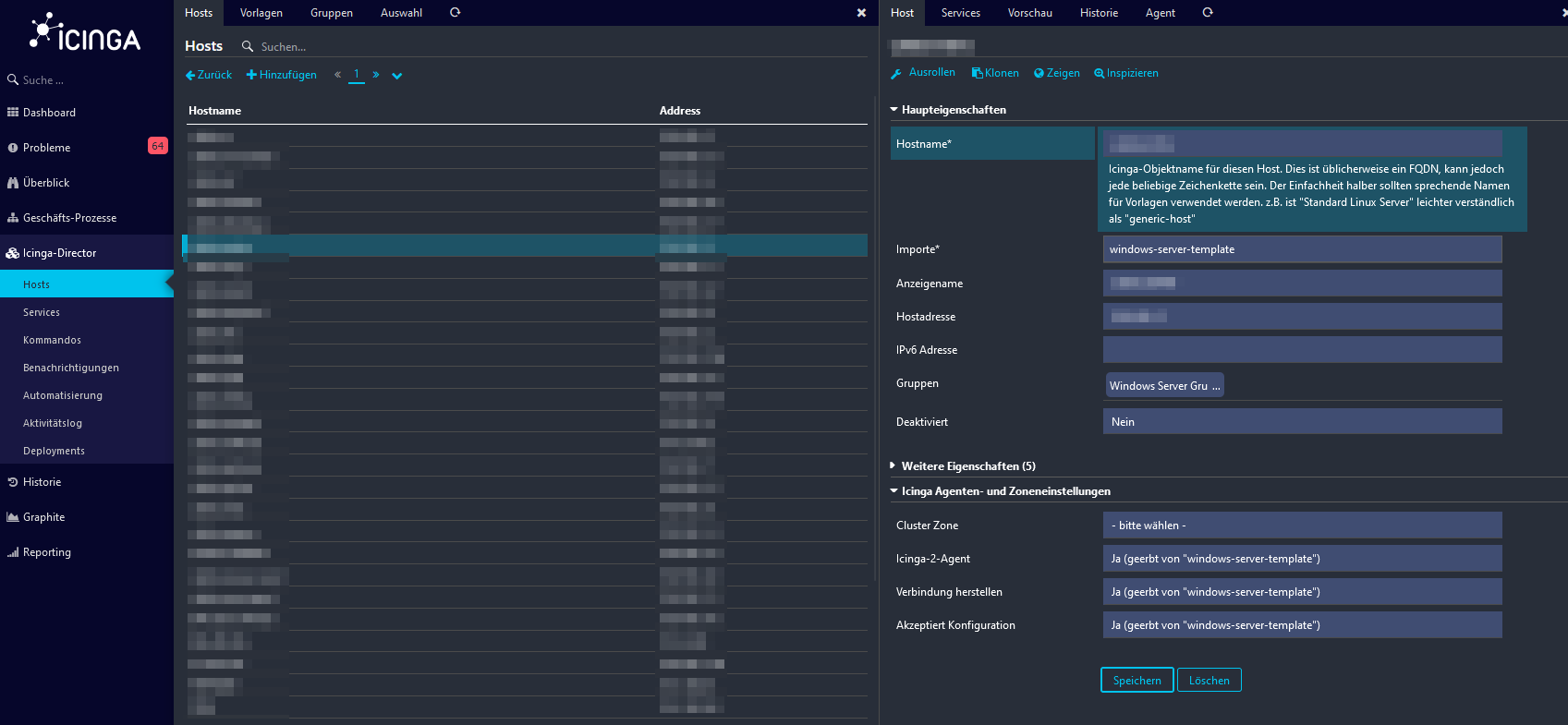Click the red 64 problems badge

coord(158,146)
